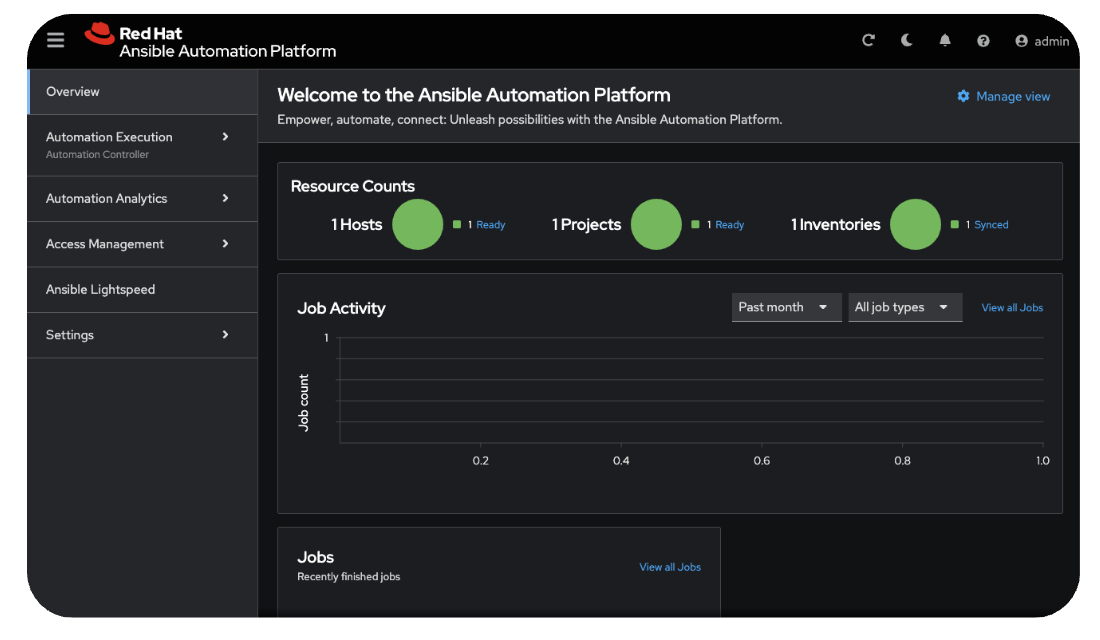Viewport: 1100px width, 640px height.
Task: Open Automation Execution sidebar item
Action: [x=142, y=145]
